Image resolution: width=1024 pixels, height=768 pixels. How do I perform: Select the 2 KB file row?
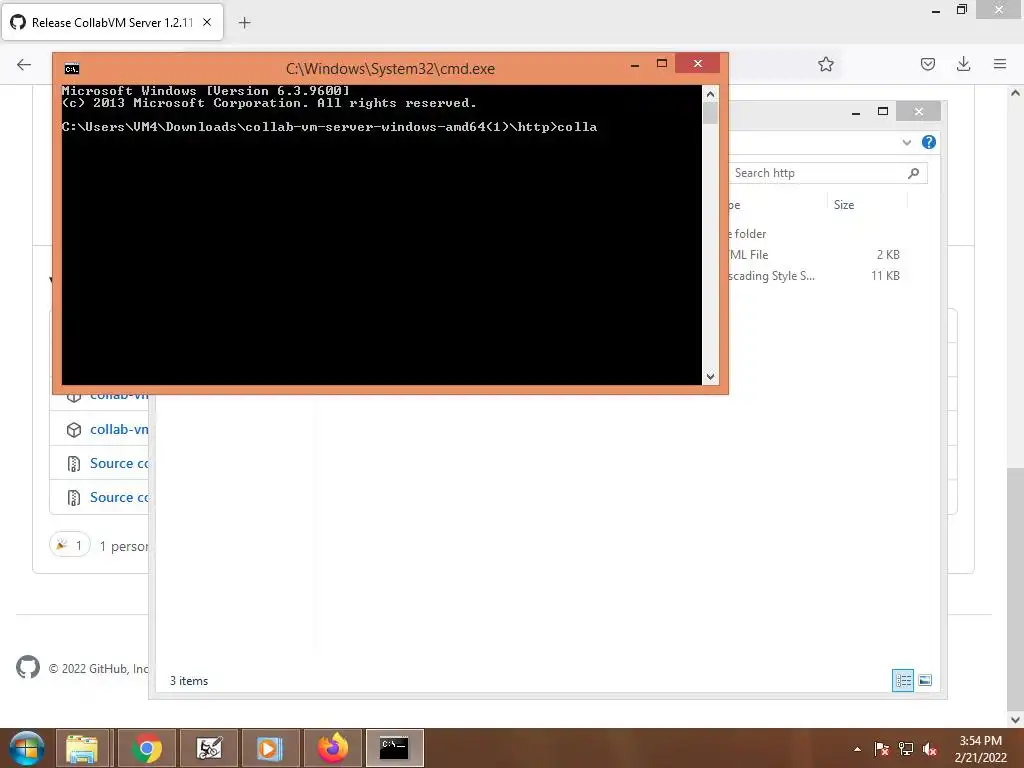coord(815,255)
